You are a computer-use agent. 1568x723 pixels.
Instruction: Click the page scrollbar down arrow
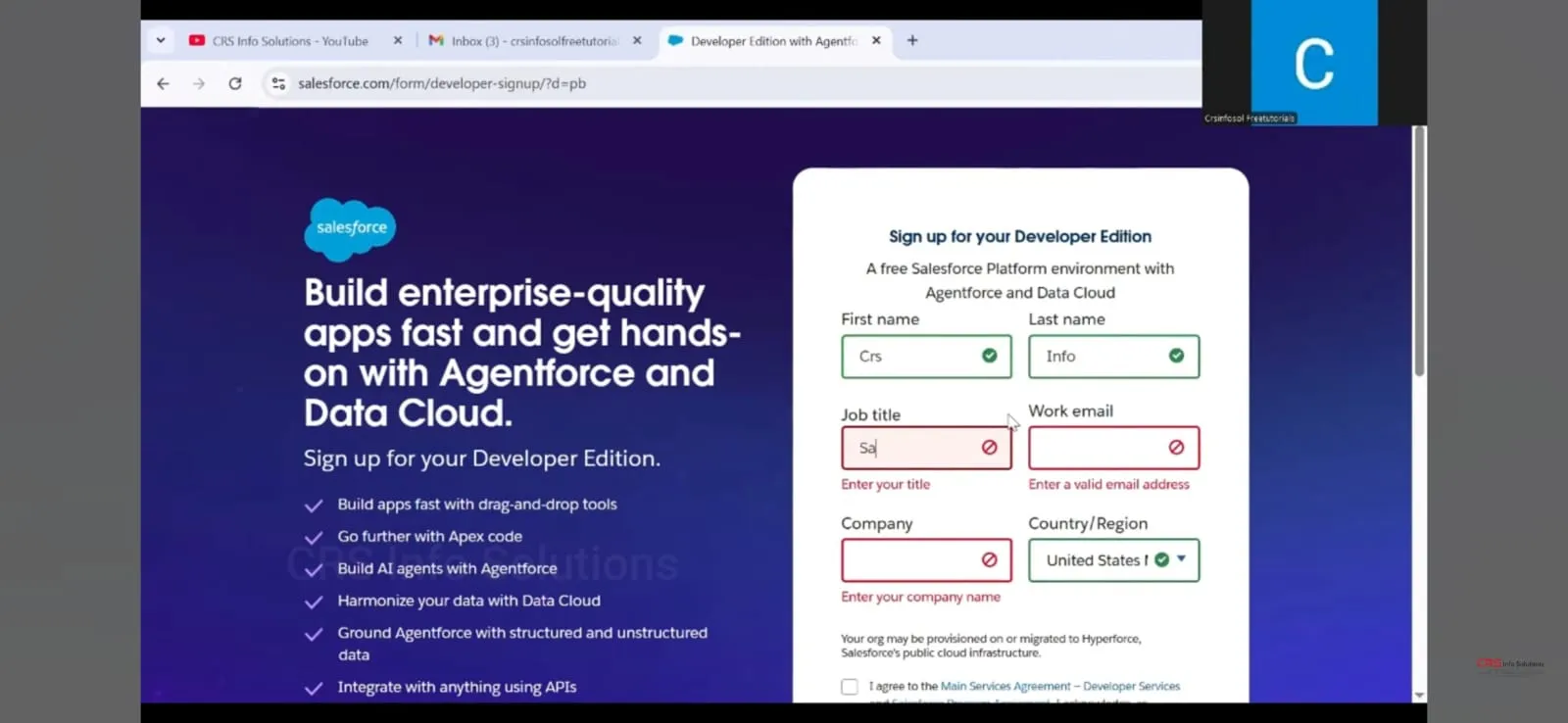click(x=1419, y=695)
